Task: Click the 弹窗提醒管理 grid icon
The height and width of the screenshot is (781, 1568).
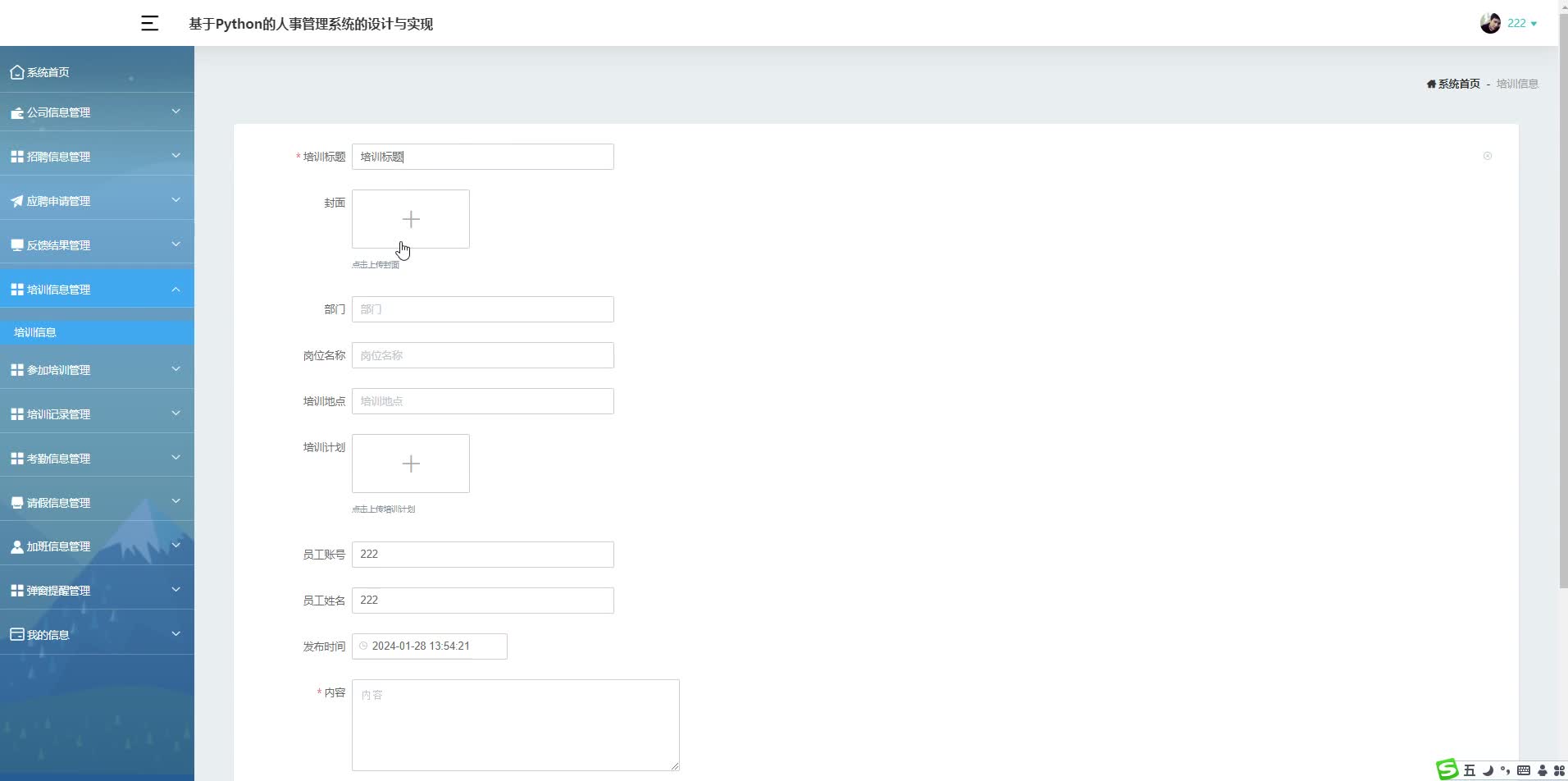Action: (x=16, y=591)
